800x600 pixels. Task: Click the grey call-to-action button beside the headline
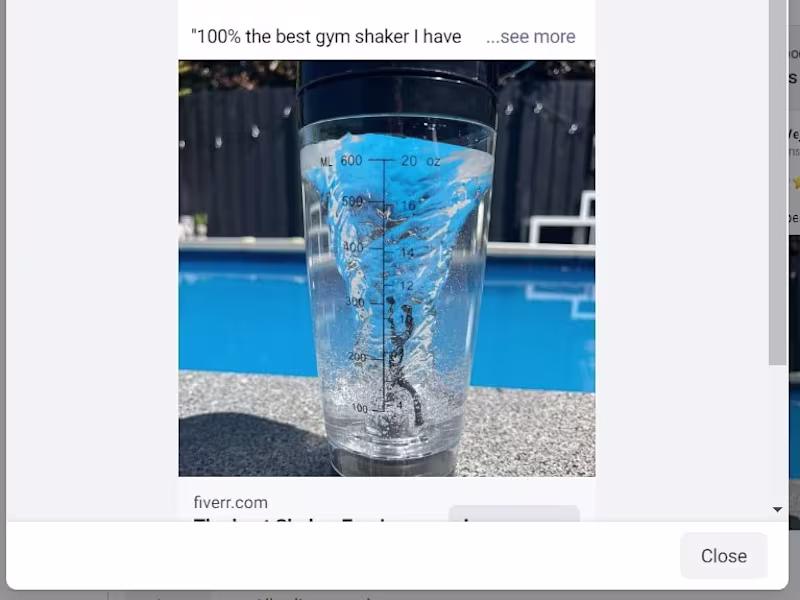coord(514,514)
